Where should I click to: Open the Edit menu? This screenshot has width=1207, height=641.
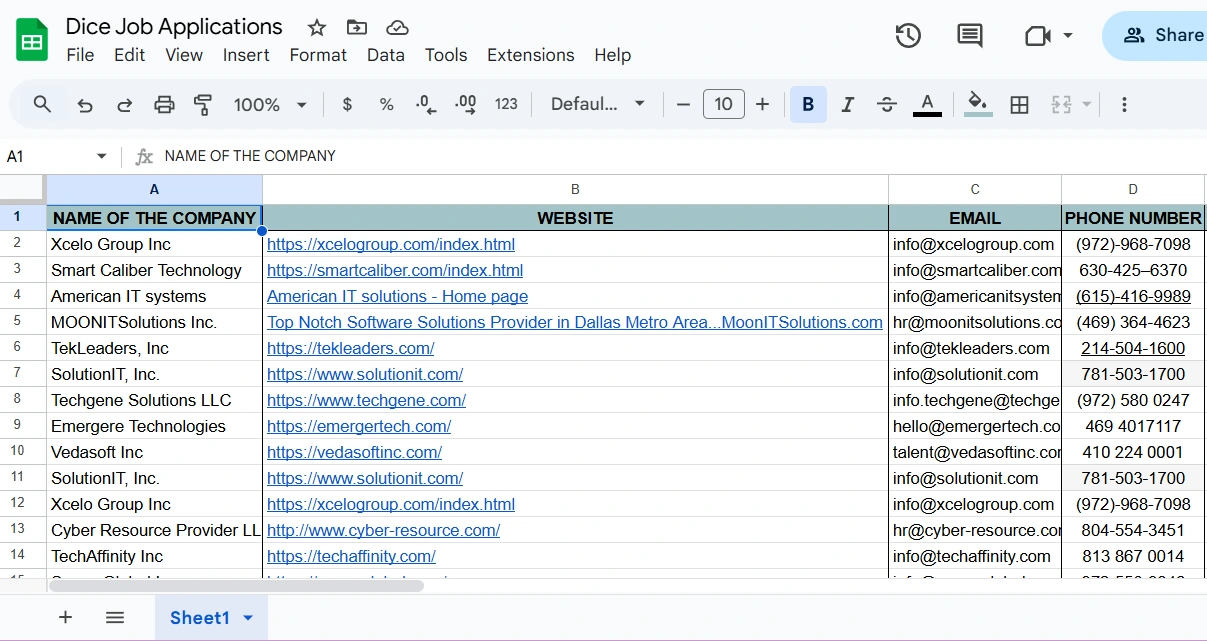129,55
